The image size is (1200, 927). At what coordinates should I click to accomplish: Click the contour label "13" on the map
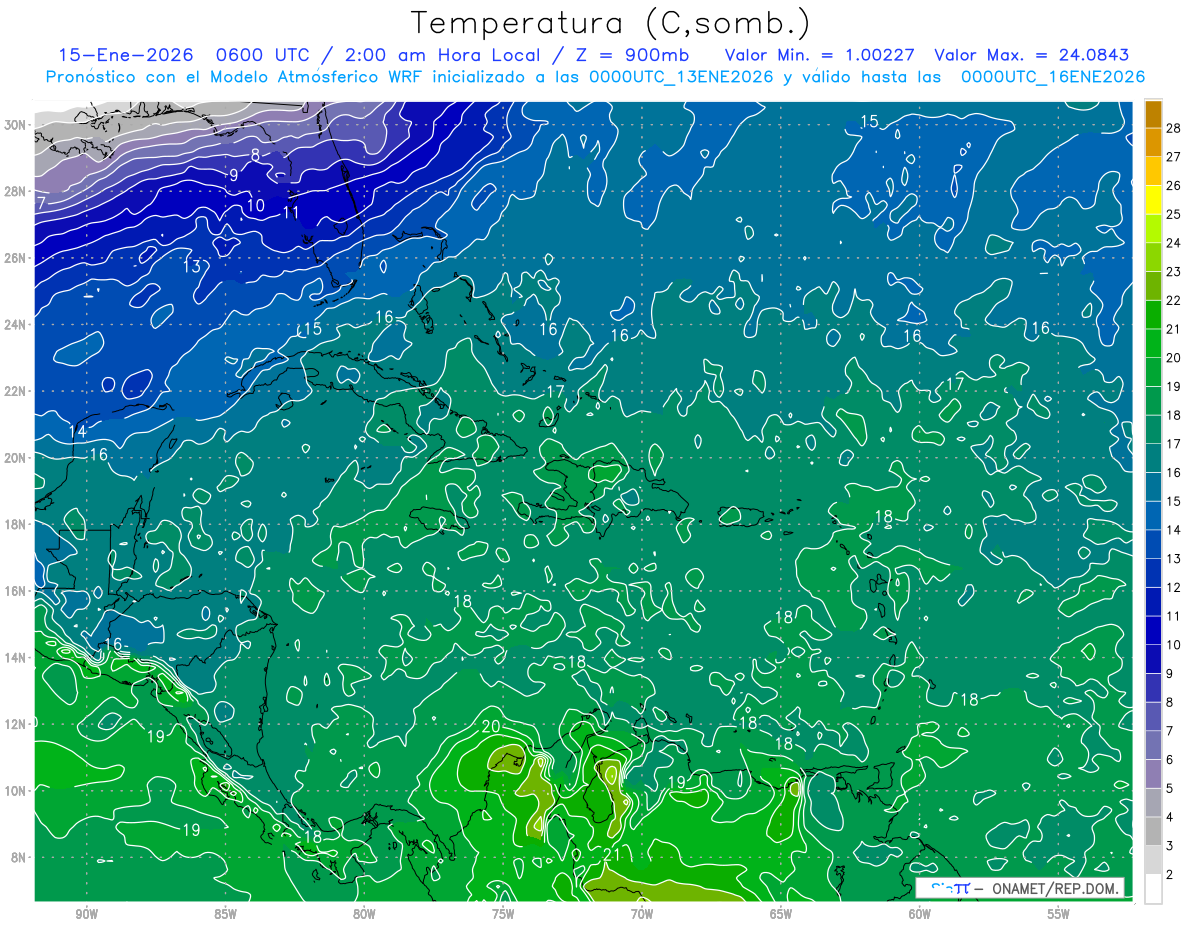[192, 266]
